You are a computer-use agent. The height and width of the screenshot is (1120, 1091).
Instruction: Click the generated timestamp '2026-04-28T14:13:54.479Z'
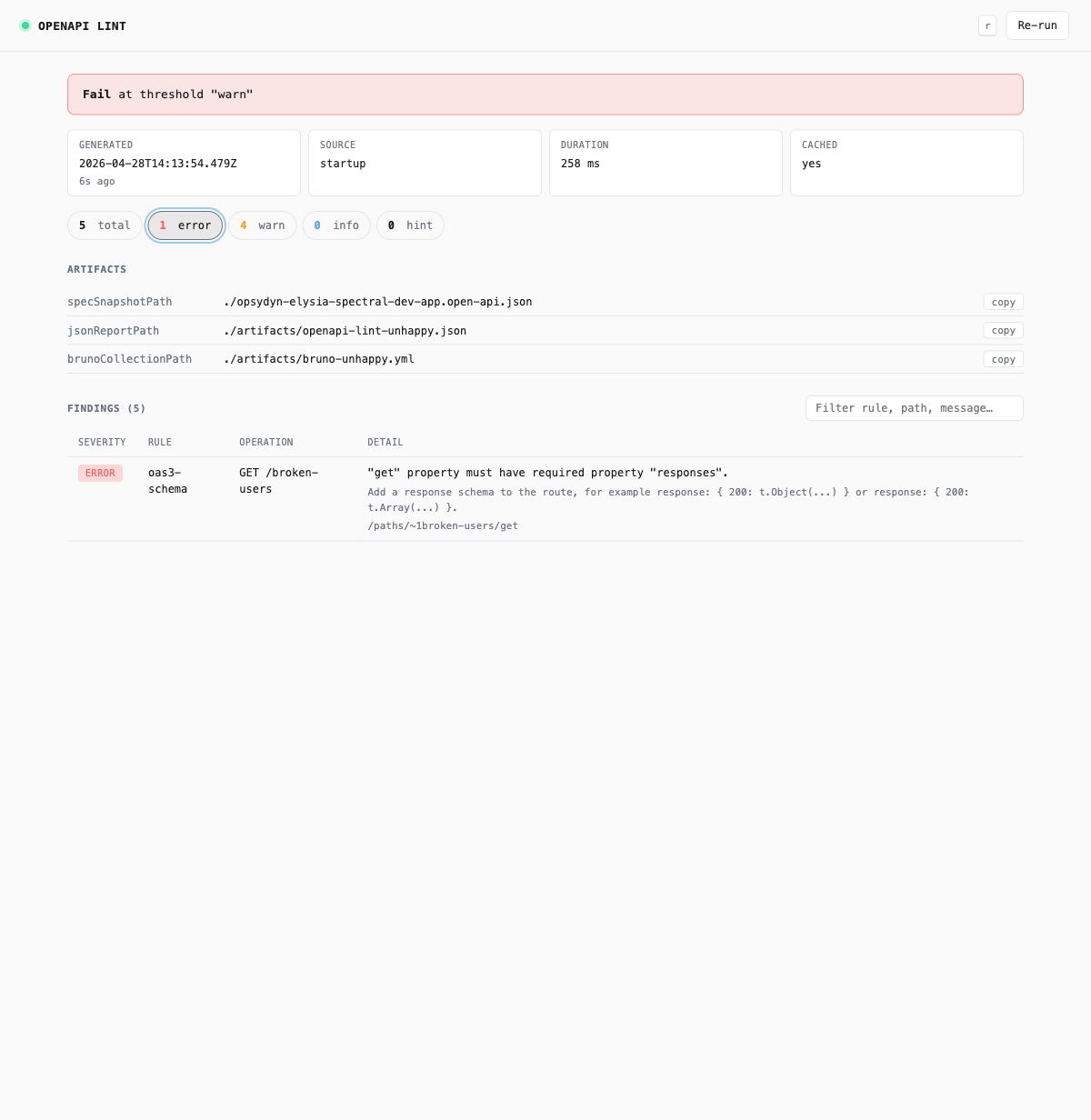click(158, 164)
